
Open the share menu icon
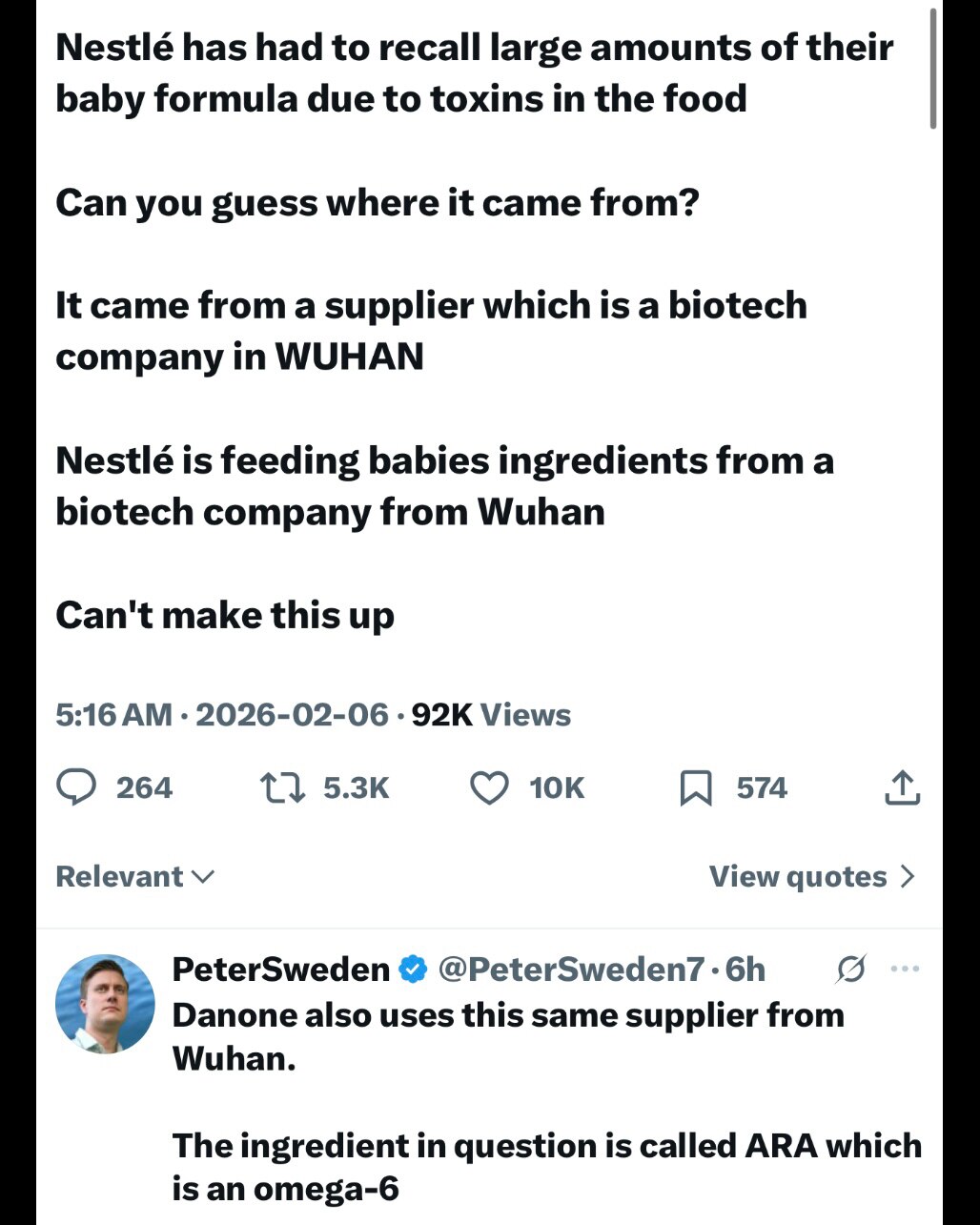tap(902, 788)
